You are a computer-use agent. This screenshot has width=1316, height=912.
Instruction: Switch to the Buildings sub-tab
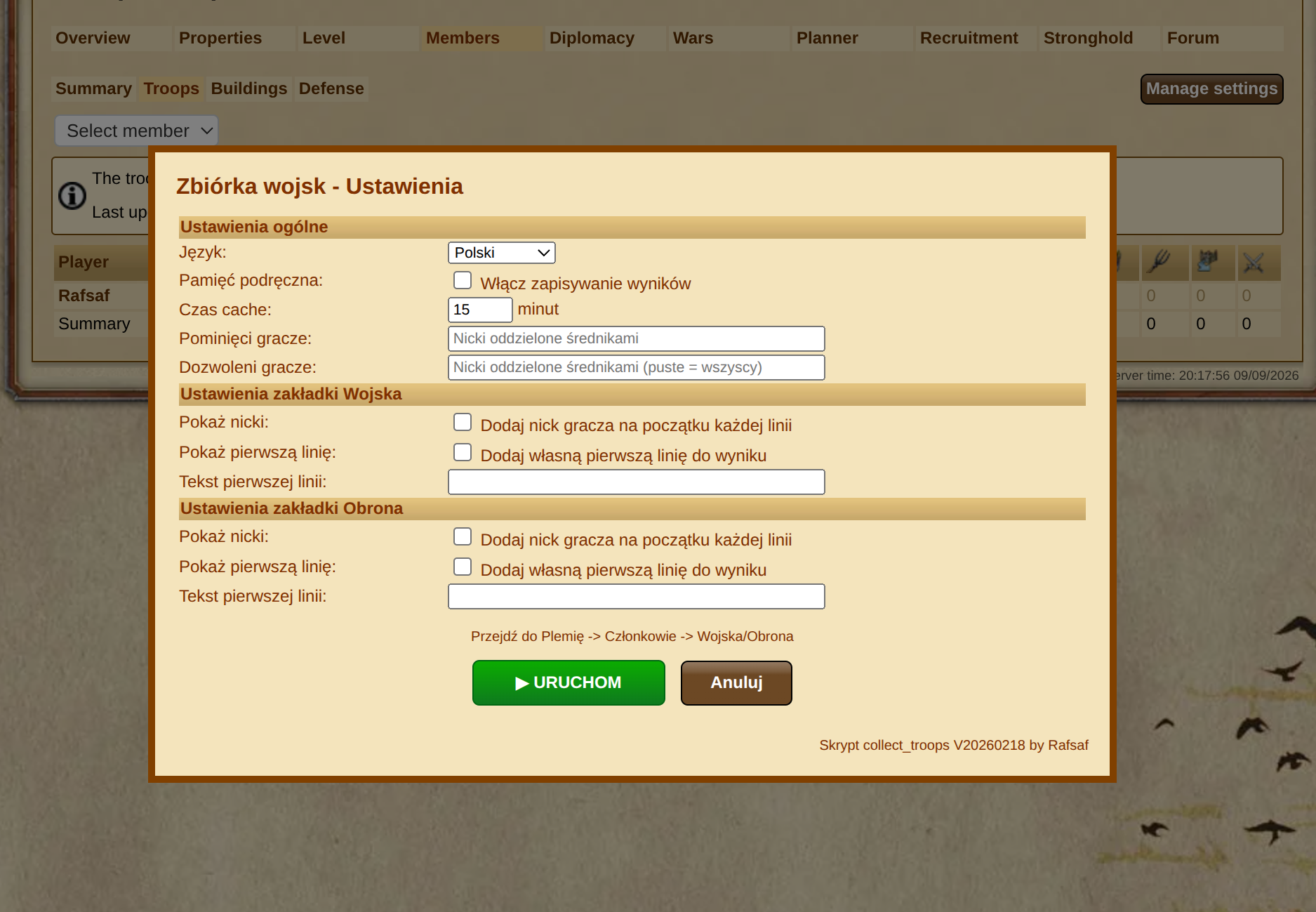point(249,88)
